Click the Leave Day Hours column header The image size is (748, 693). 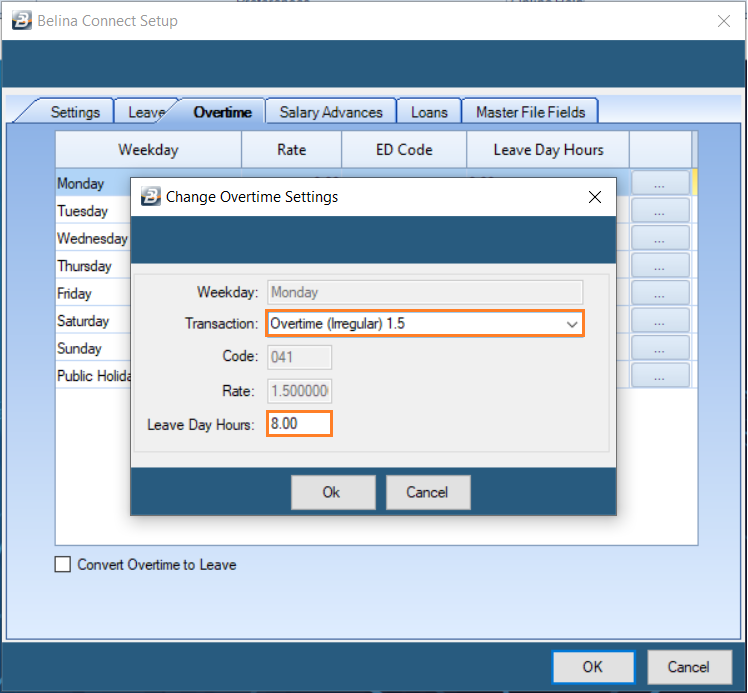pos(548,150)
